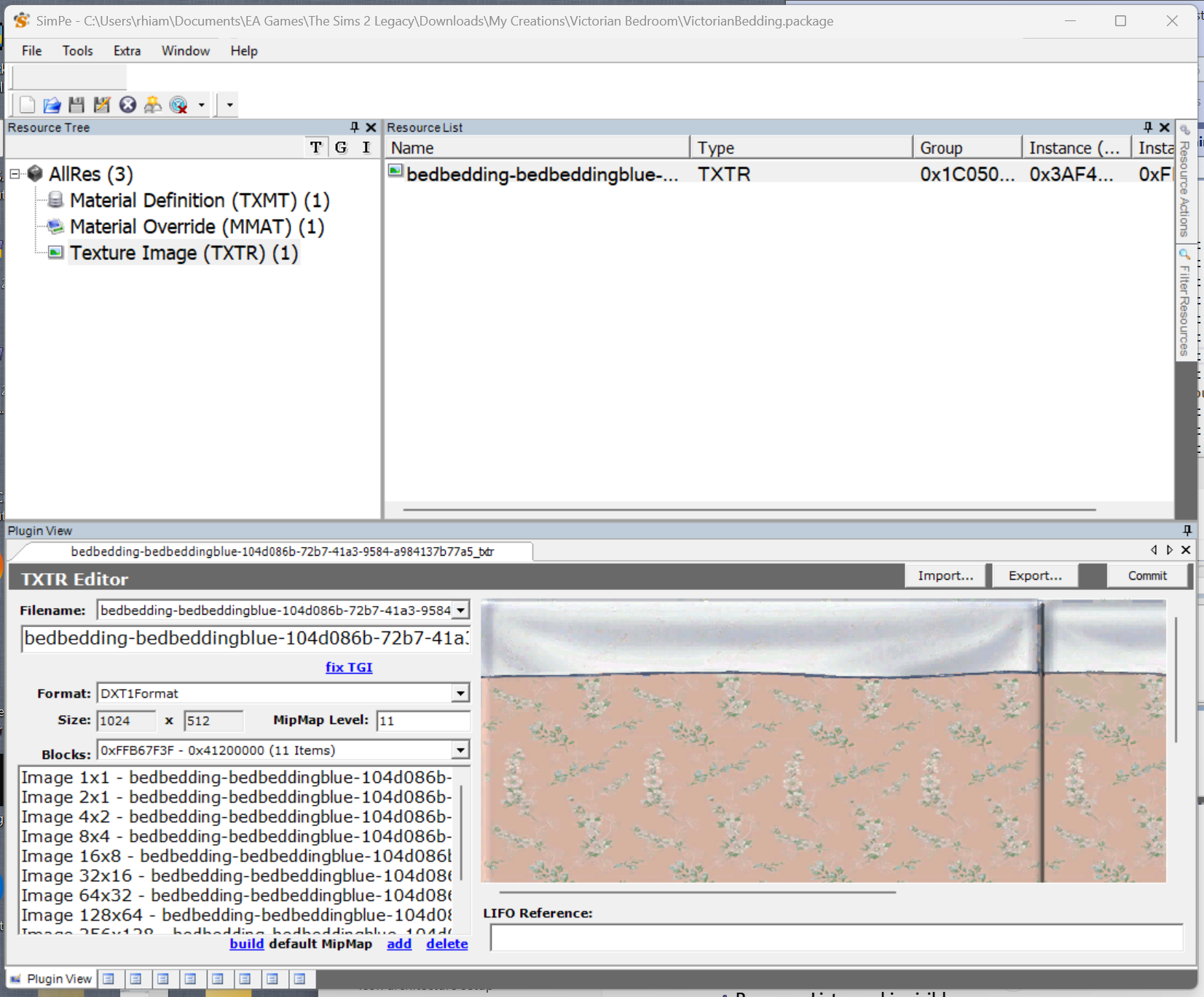Open the Extra menu
Viewport: 1204px width, 997px height.
(x=127, y=51)
